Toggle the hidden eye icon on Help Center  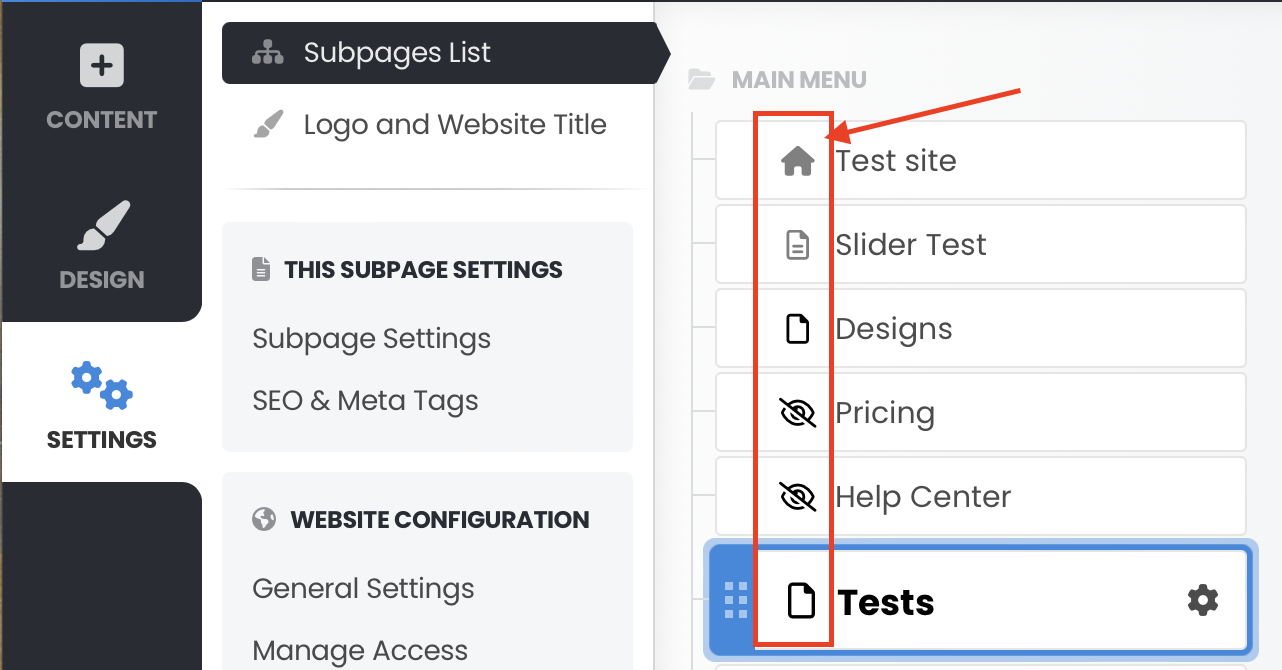(797, 497)
